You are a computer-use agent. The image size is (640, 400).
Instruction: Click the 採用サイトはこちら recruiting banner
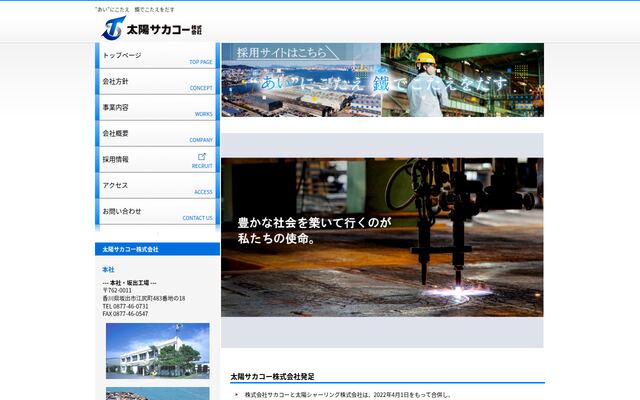click(382, 80)
